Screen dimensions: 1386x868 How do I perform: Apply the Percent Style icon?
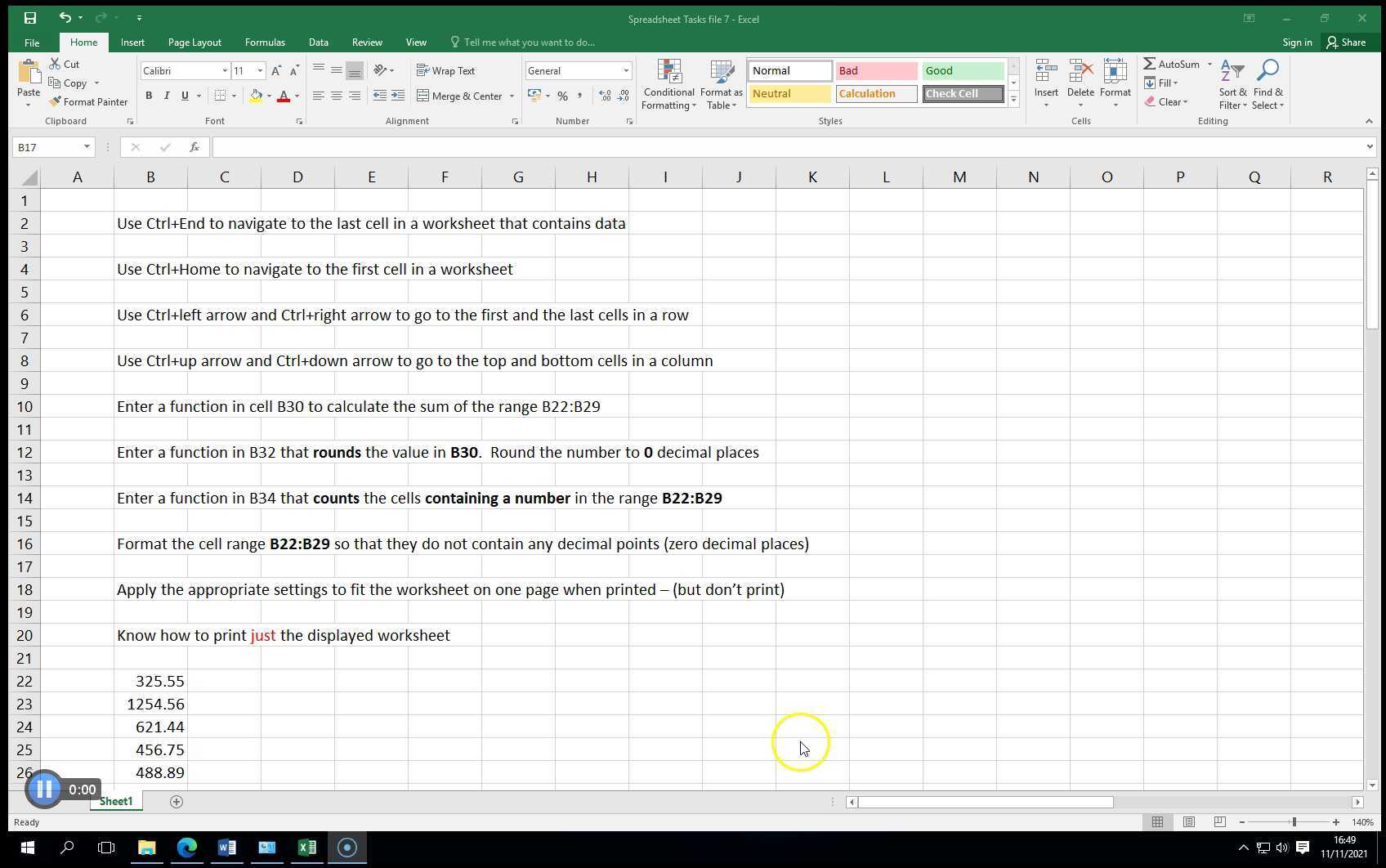click(562, 96)
